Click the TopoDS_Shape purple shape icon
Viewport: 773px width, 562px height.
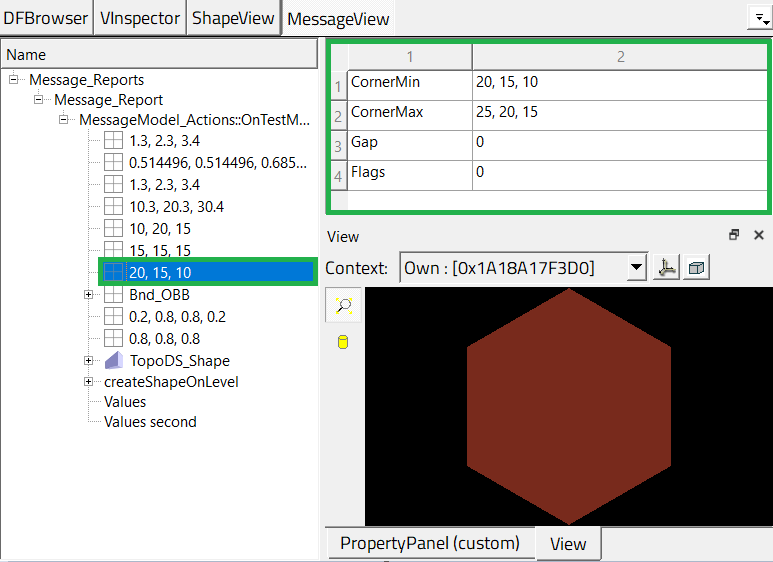pos(114,360)
